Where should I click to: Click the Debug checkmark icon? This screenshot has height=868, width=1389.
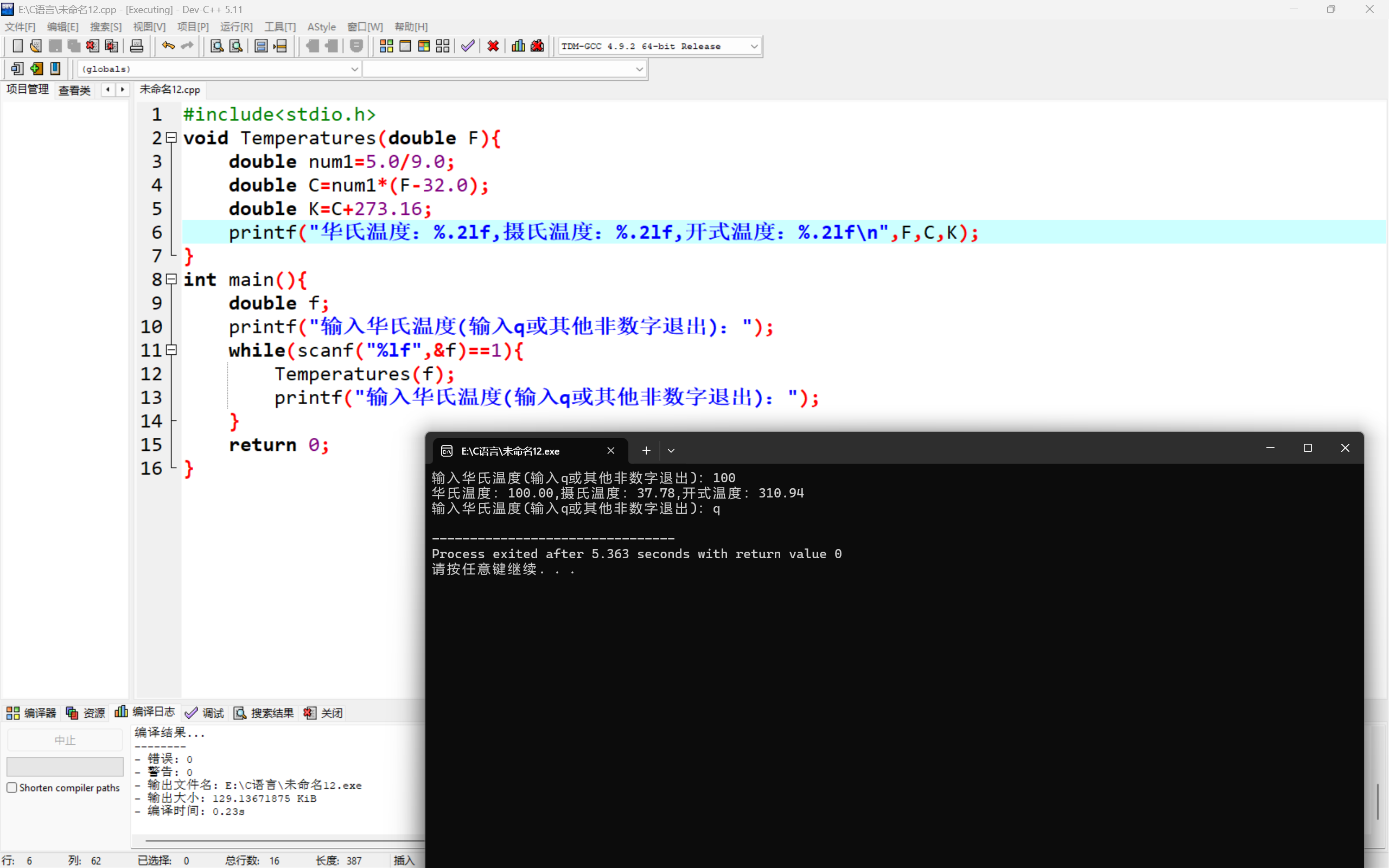[468, 46]
